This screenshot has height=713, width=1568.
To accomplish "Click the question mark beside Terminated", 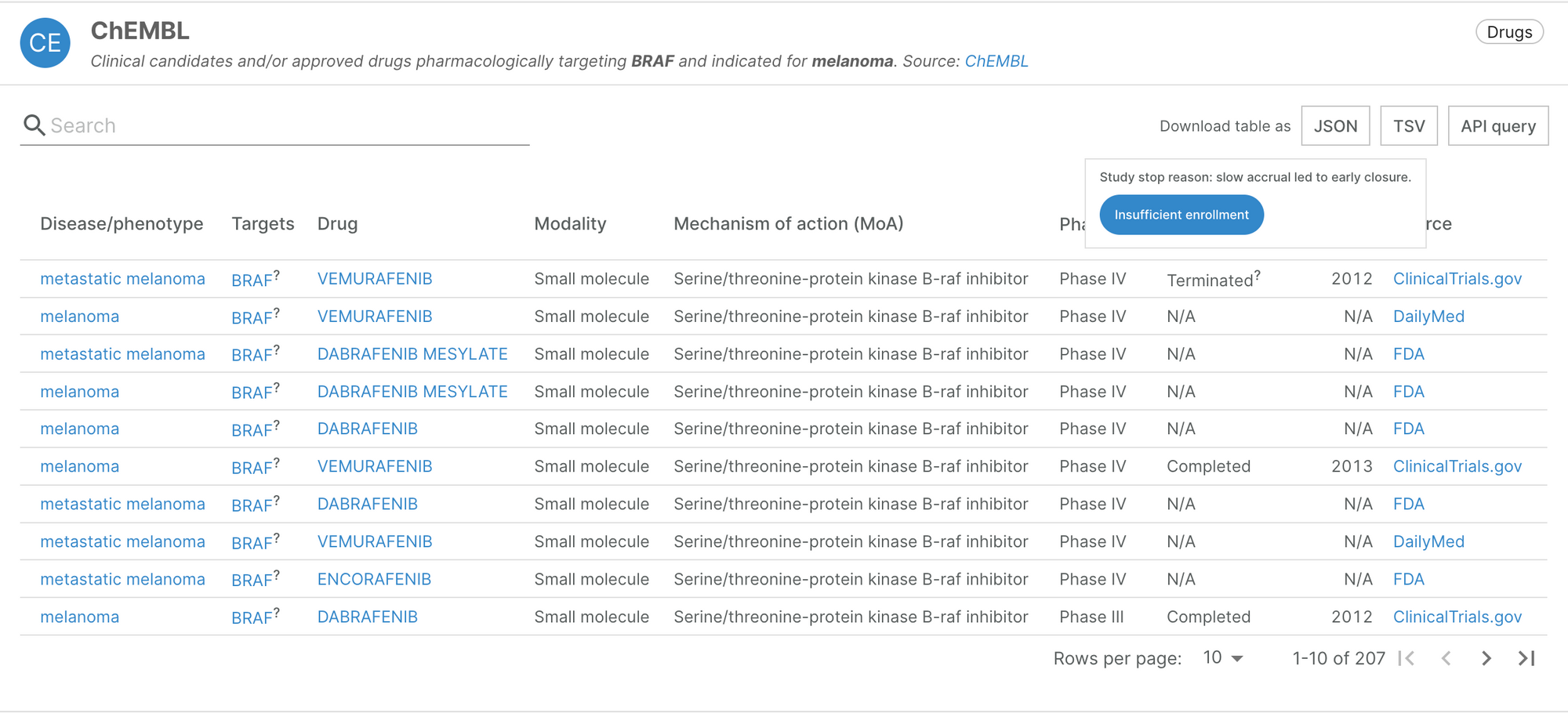I will pyautogui.click(x=1258, y=273).
